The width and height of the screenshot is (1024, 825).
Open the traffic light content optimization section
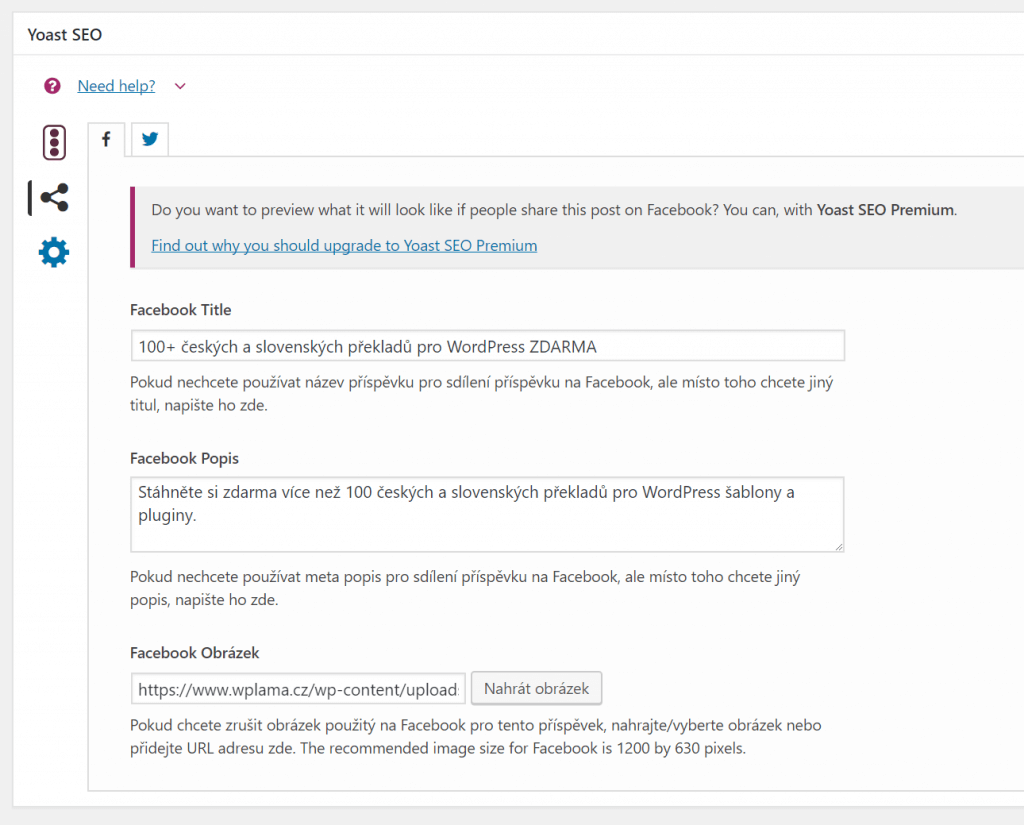pos(54,142)
